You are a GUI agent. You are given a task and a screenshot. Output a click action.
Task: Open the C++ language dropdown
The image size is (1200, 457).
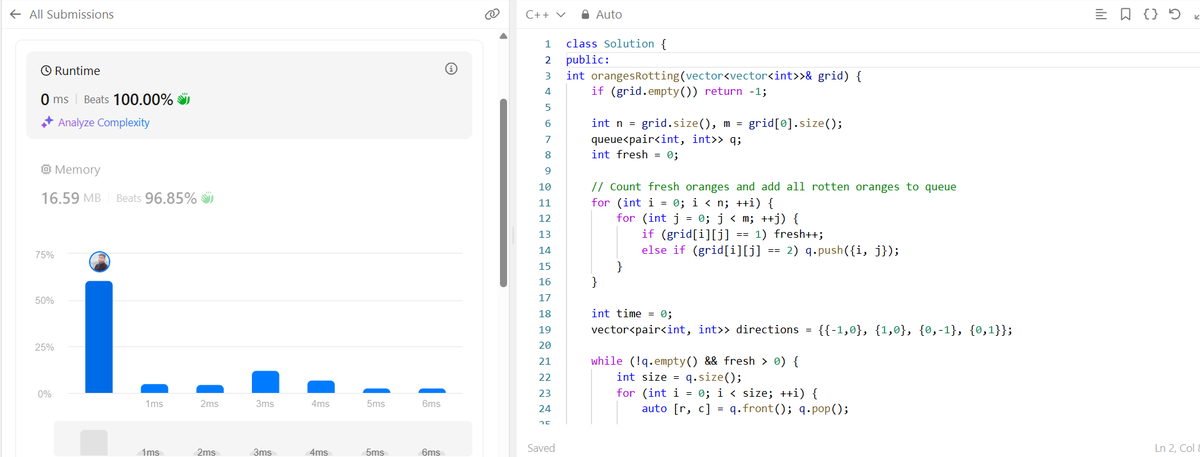(x=545, y=14)
